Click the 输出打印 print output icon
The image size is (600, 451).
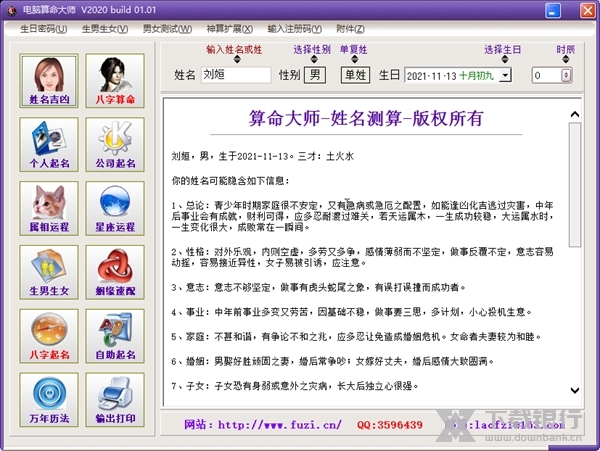click(115, 400)
